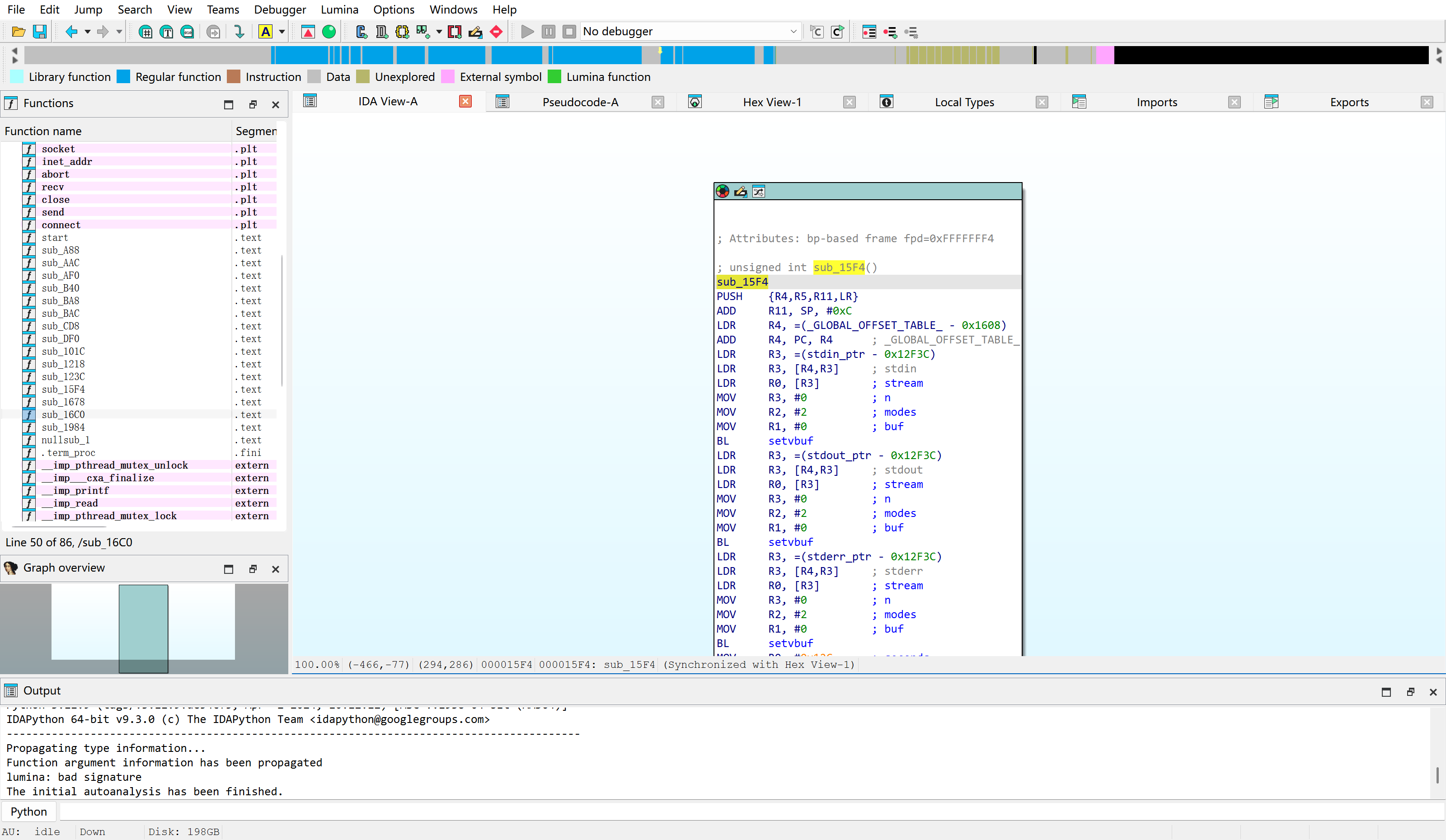This screenshot has height=840, width=1446.
Task: Open the forward-arrow history dropdown
Action: coord(119,32)
